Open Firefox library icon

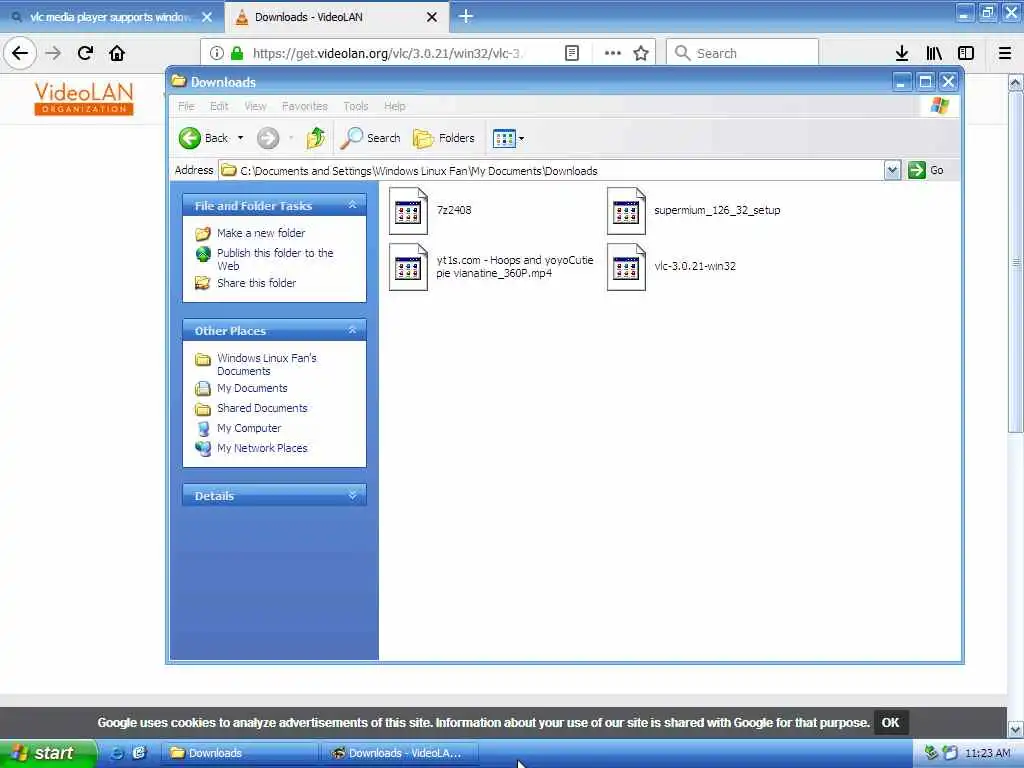[934, 53]
